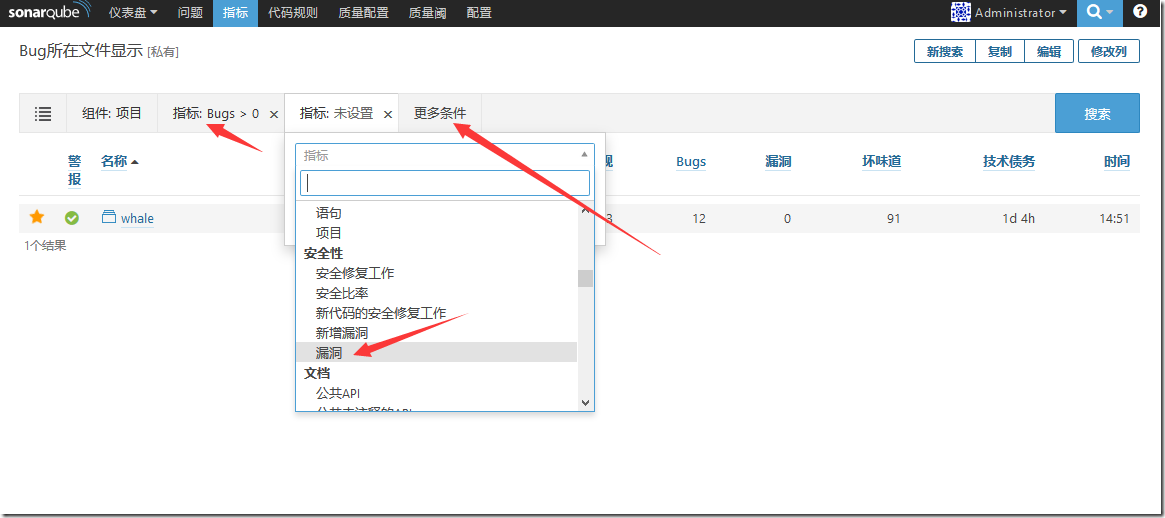Open the Administrator account dropdown
Screen dimensions: 1165x518
coord(1020,13)
